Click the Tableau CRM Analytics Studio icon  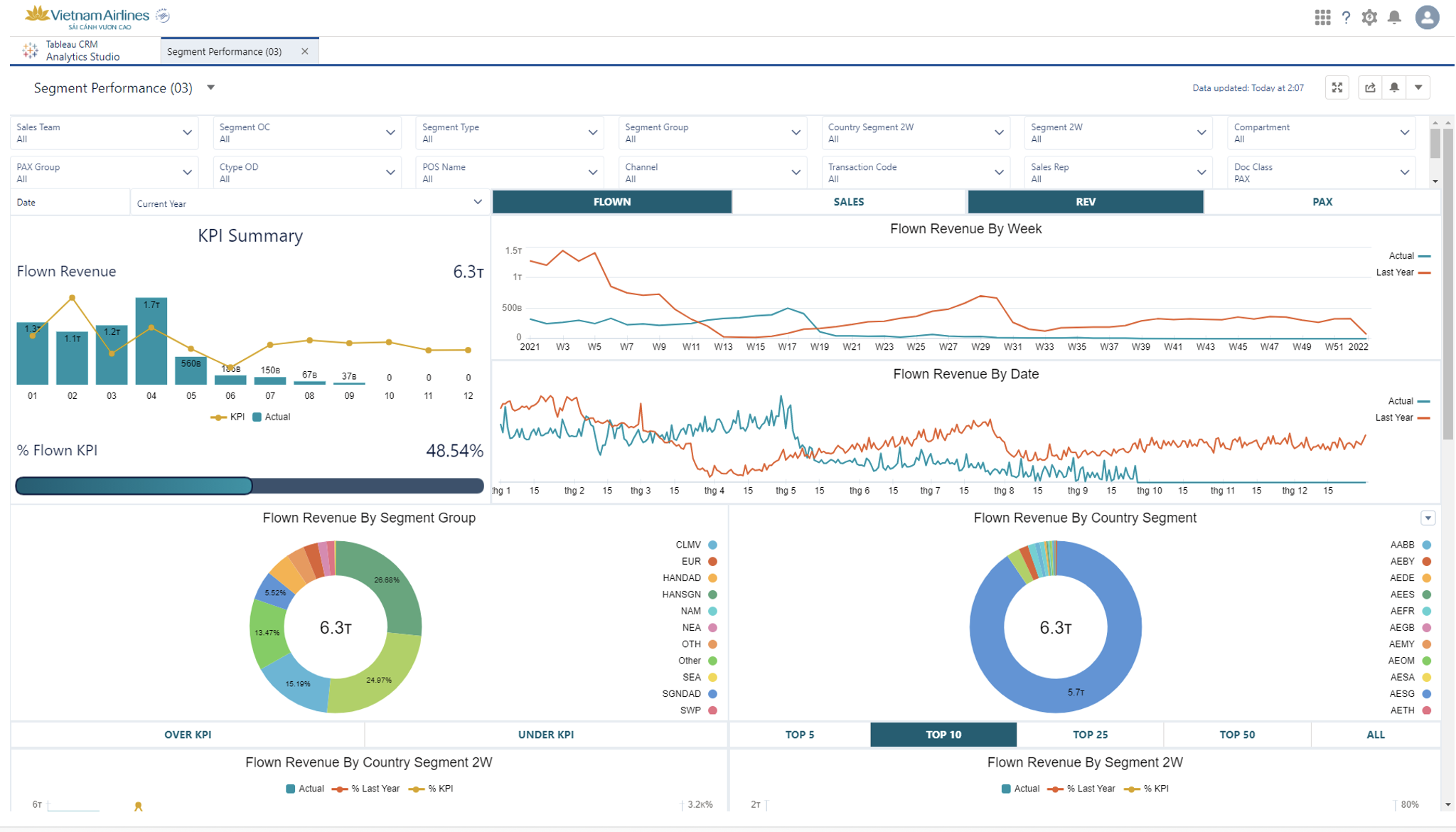click(30, 50)
